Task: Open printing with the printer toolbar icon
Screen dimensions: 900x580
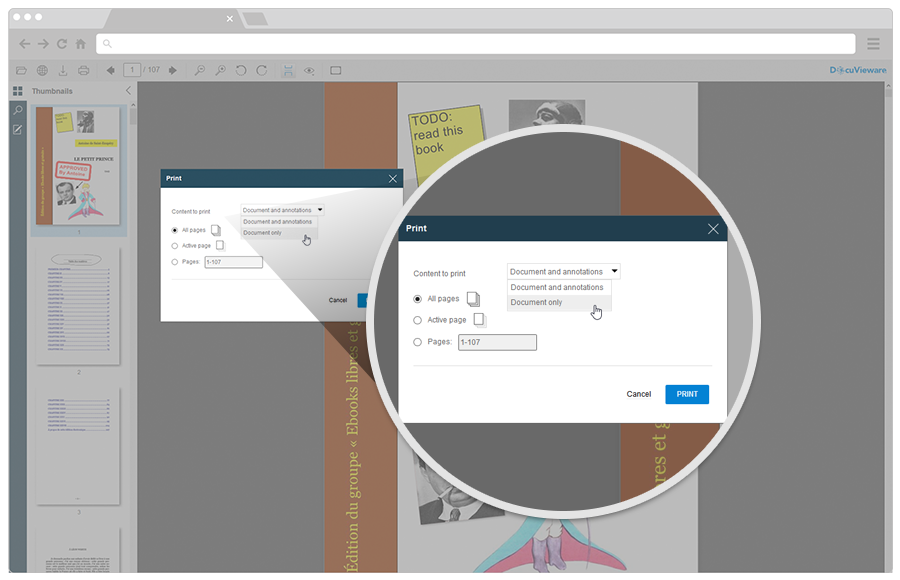Action: click(84, 70)
